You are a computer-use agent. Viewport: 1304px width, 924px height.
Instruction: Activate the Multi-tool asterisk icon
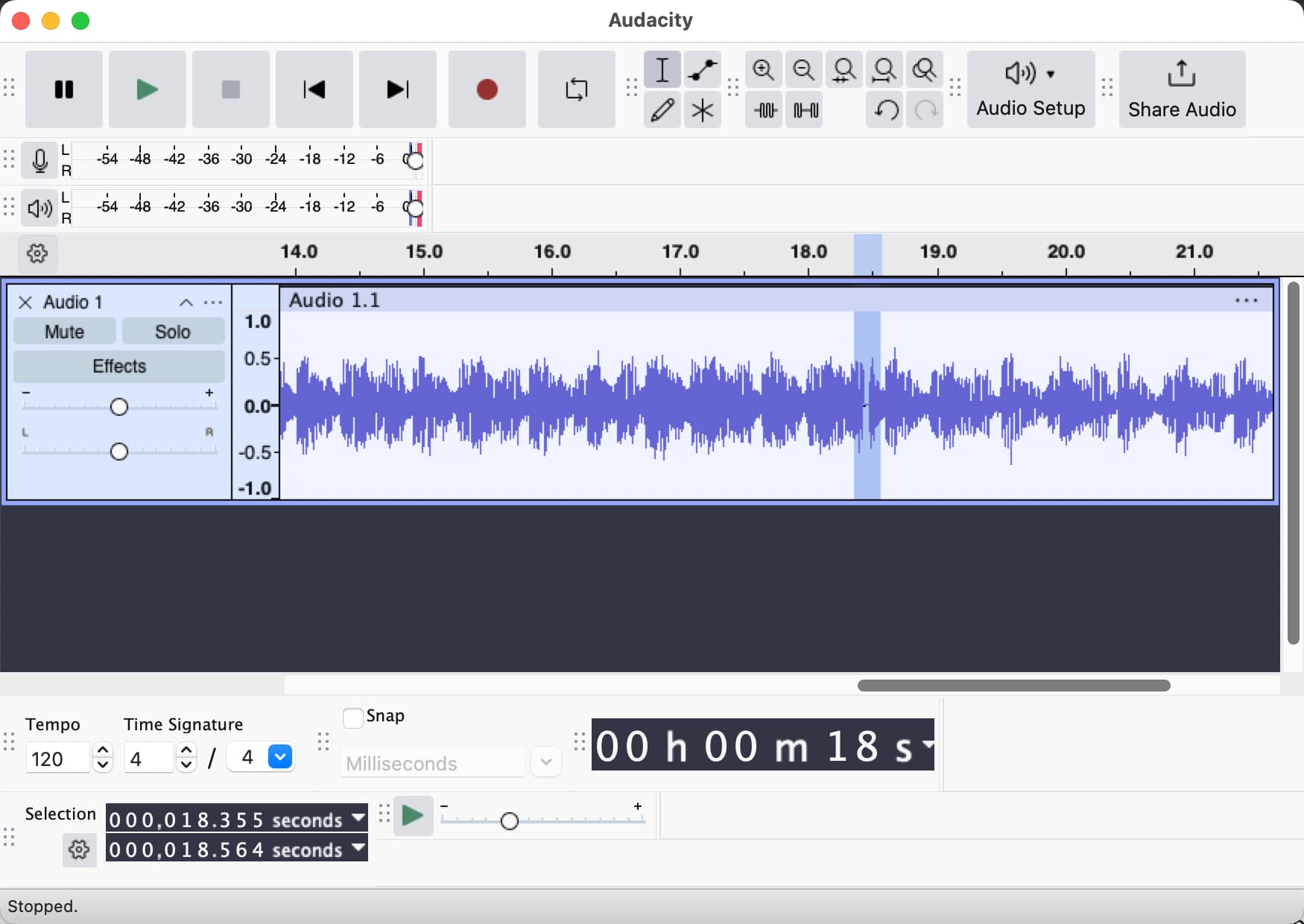(x=702, y=110)
